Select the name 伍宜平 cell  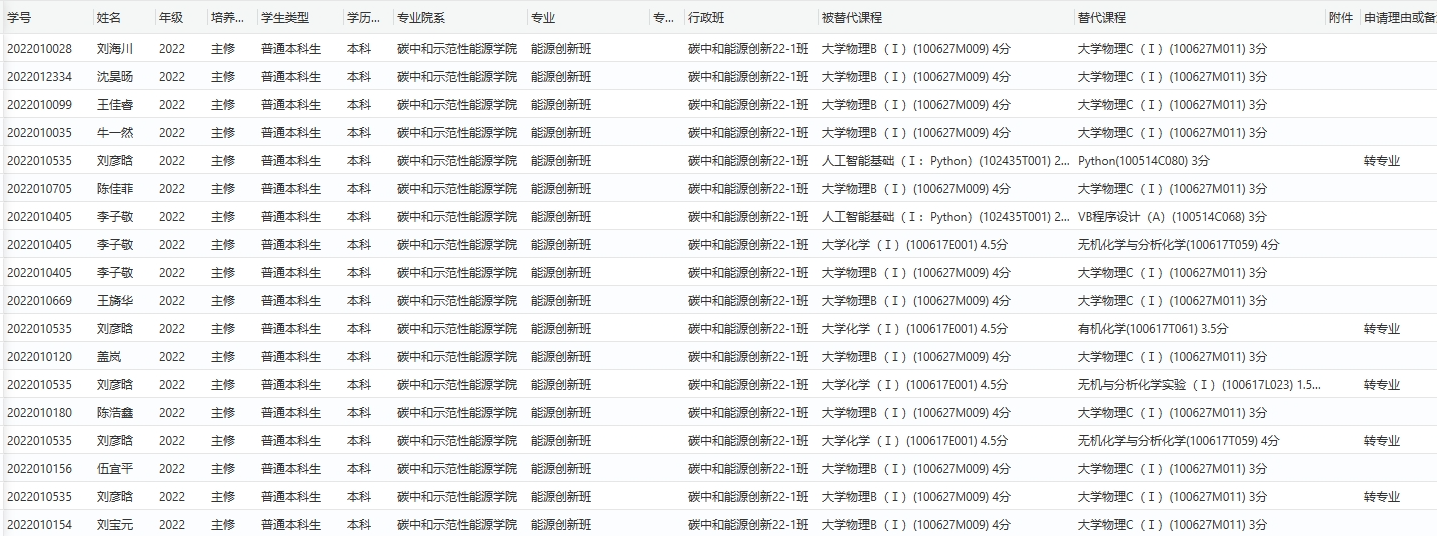114,468
